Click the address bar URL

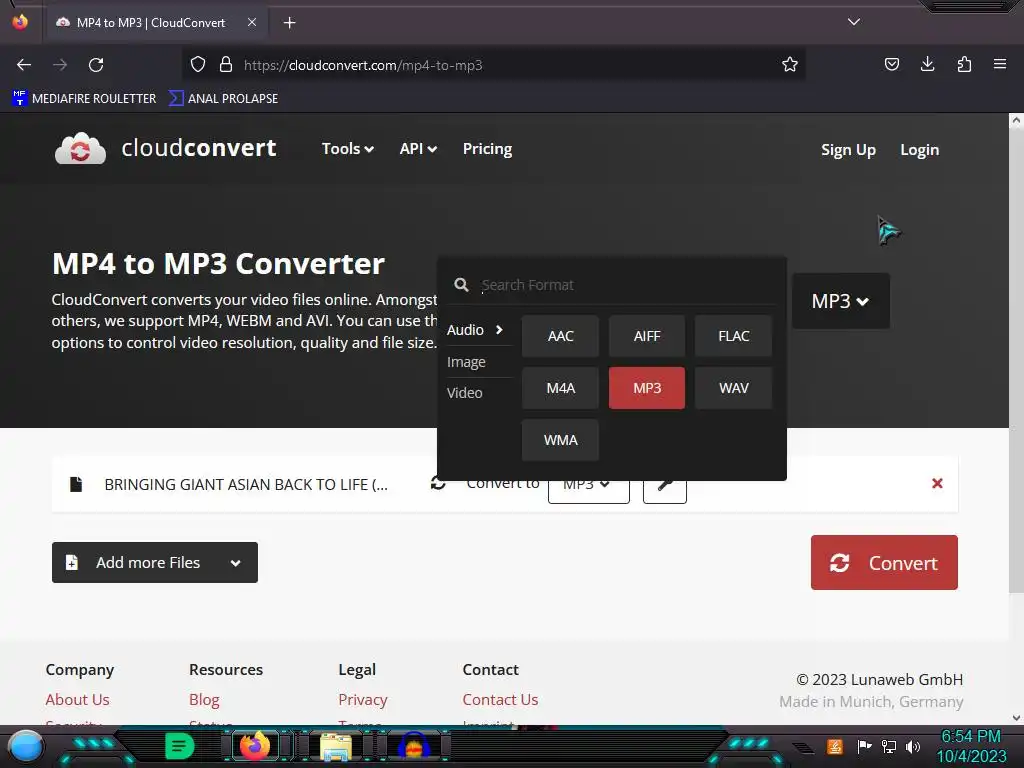tap(363, 65)
